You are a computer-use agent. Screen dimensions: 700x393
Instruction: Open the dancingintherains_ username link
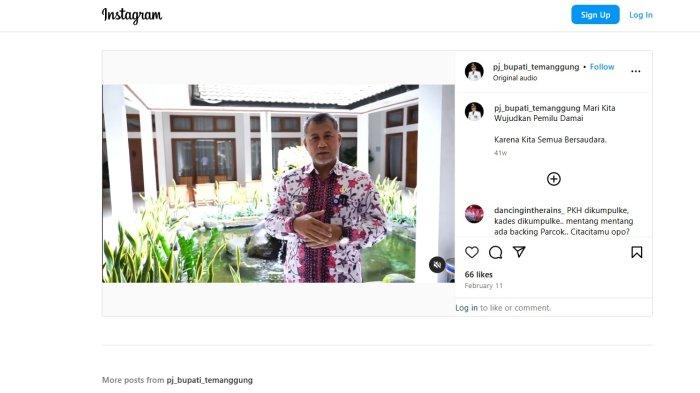click(x=529, y=210)
